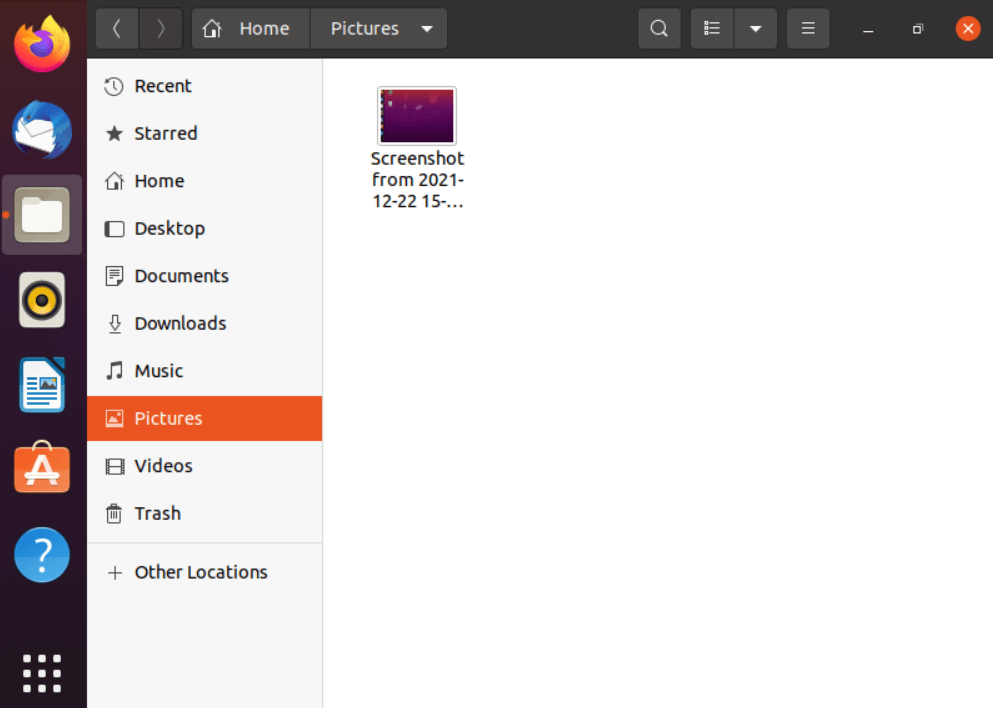The height and width of the screenshot is (708, 993).
Task: Select the Starred files section
Action: [166, 133]
